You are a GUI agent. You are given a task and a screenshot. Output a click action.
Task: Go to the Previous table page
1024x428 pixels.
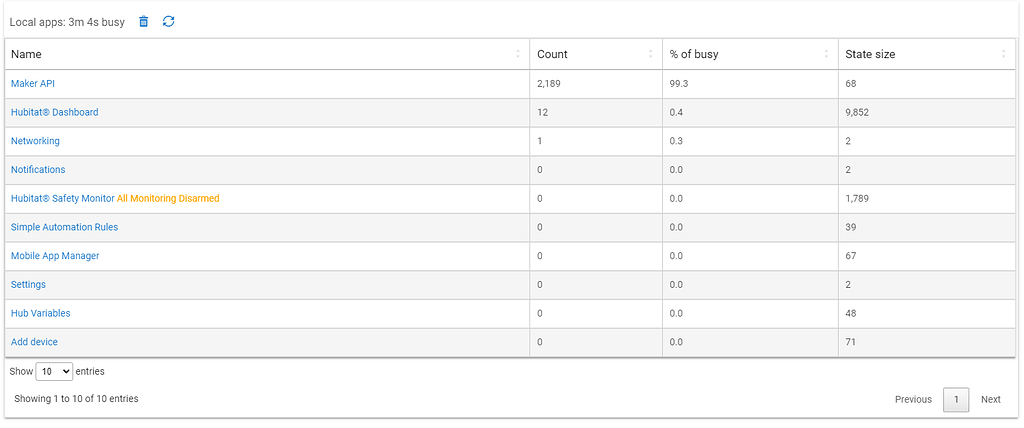point(913,399)
